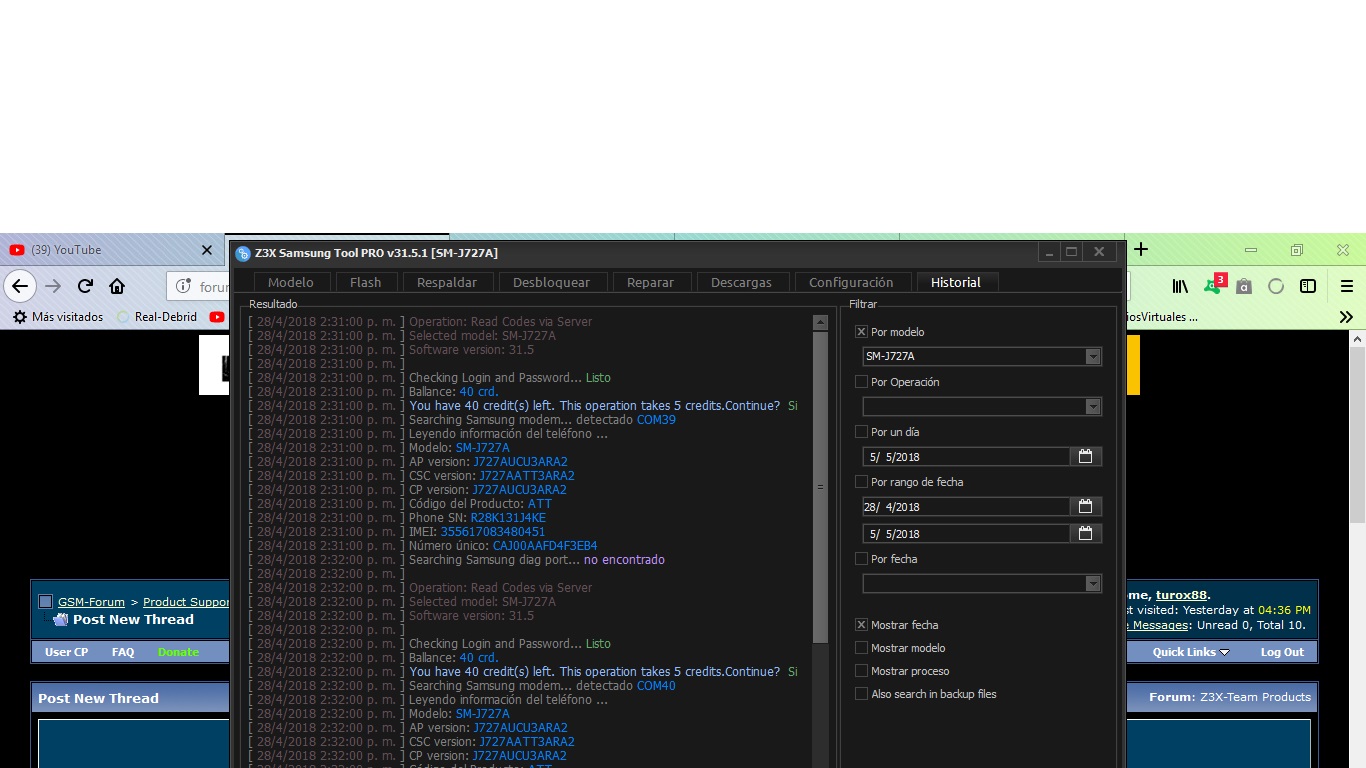Click the Z3X Samsung Tool title bar icon

[x=243, y=253]
